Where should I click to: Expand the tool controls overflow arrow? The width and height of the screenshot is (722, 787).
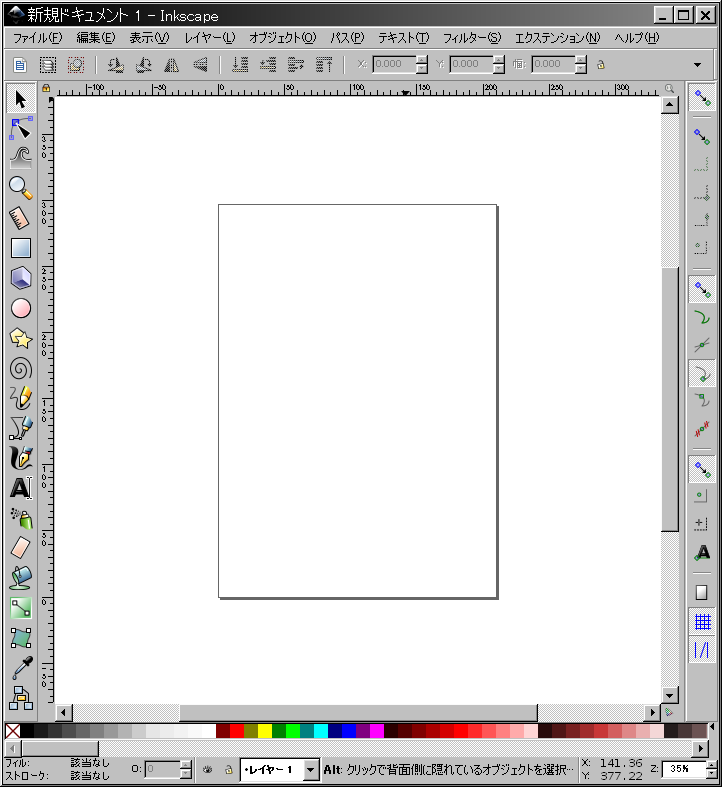click(x=697, y=65)
